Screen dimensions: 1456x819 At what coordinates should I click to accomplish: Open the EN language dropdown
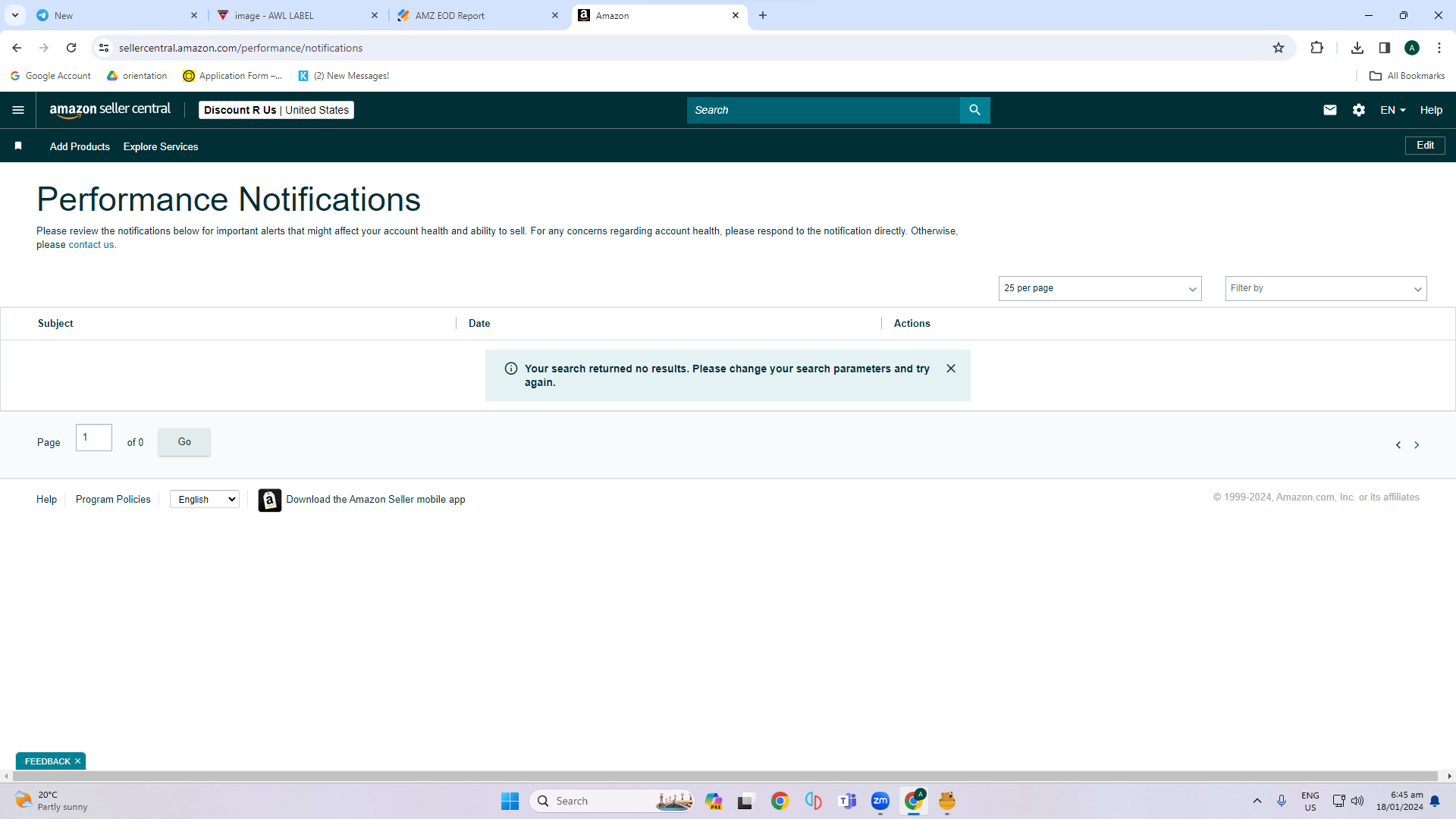coord(1393,110)
